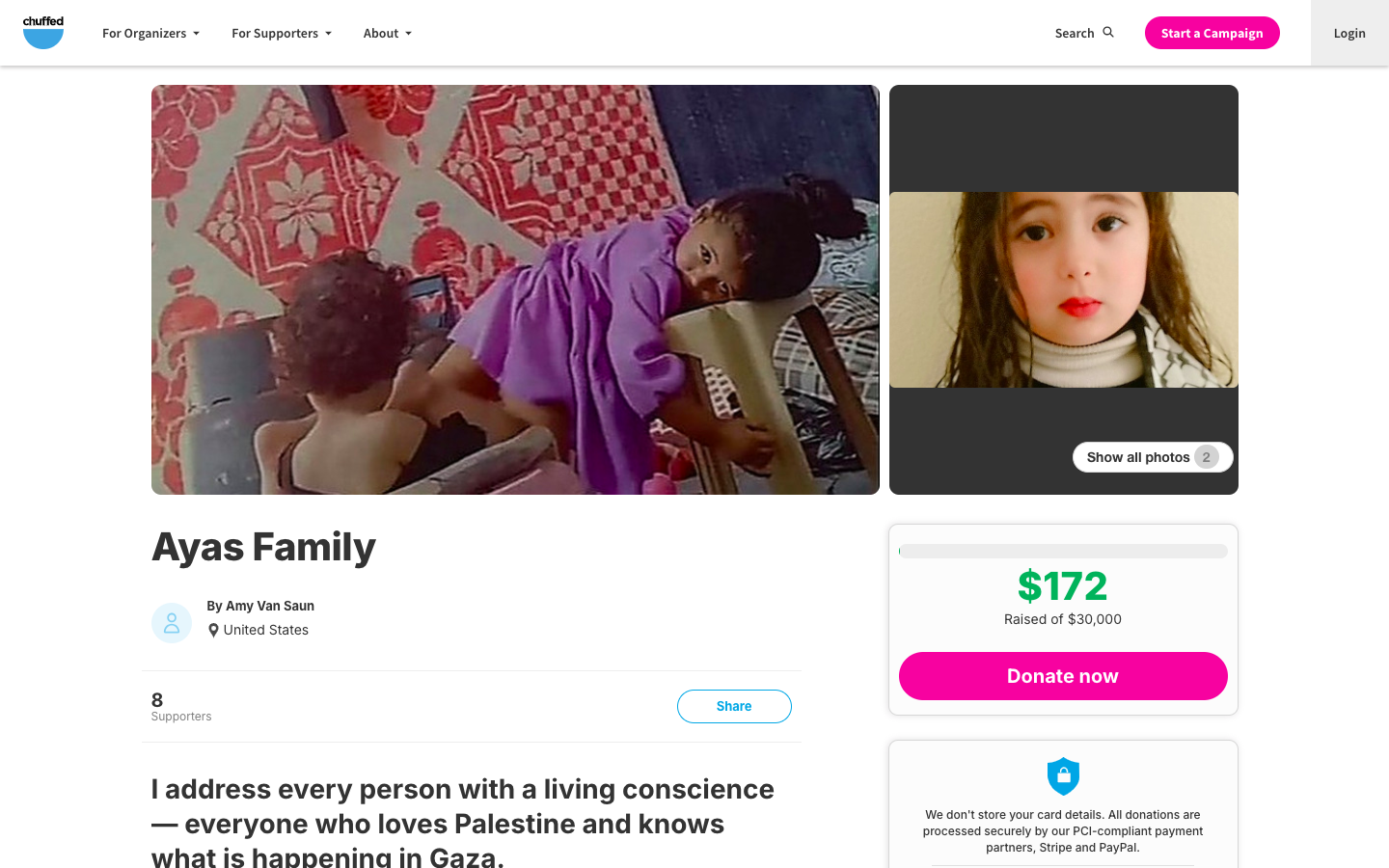Click the location pin icon
Viewport: 1389px width, 868px height.
click(x=213, y=631)
